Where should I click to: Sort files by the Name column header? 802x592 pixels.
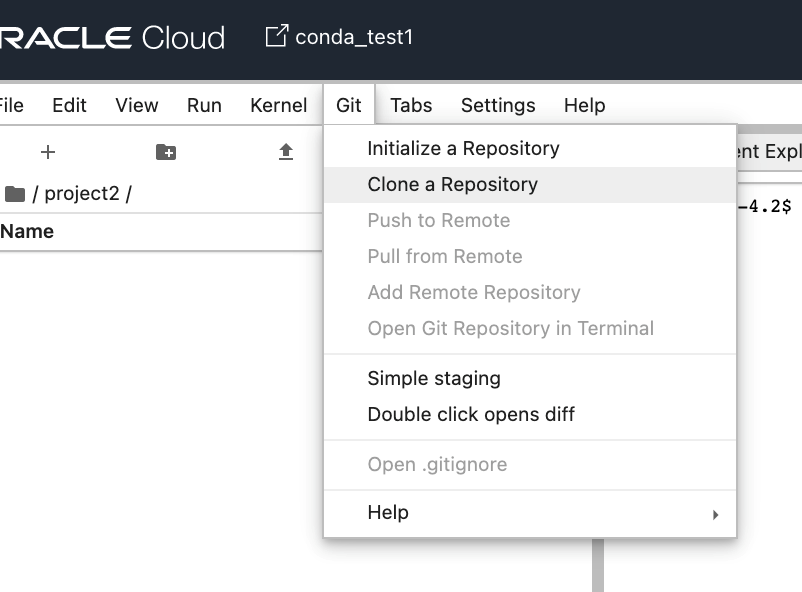[x=27, y=231]
